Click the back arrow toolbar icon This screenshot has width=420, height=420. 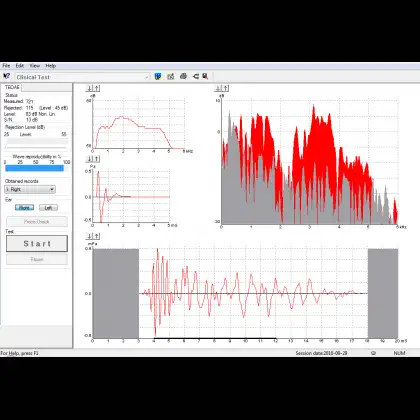[x=195, y=77]
